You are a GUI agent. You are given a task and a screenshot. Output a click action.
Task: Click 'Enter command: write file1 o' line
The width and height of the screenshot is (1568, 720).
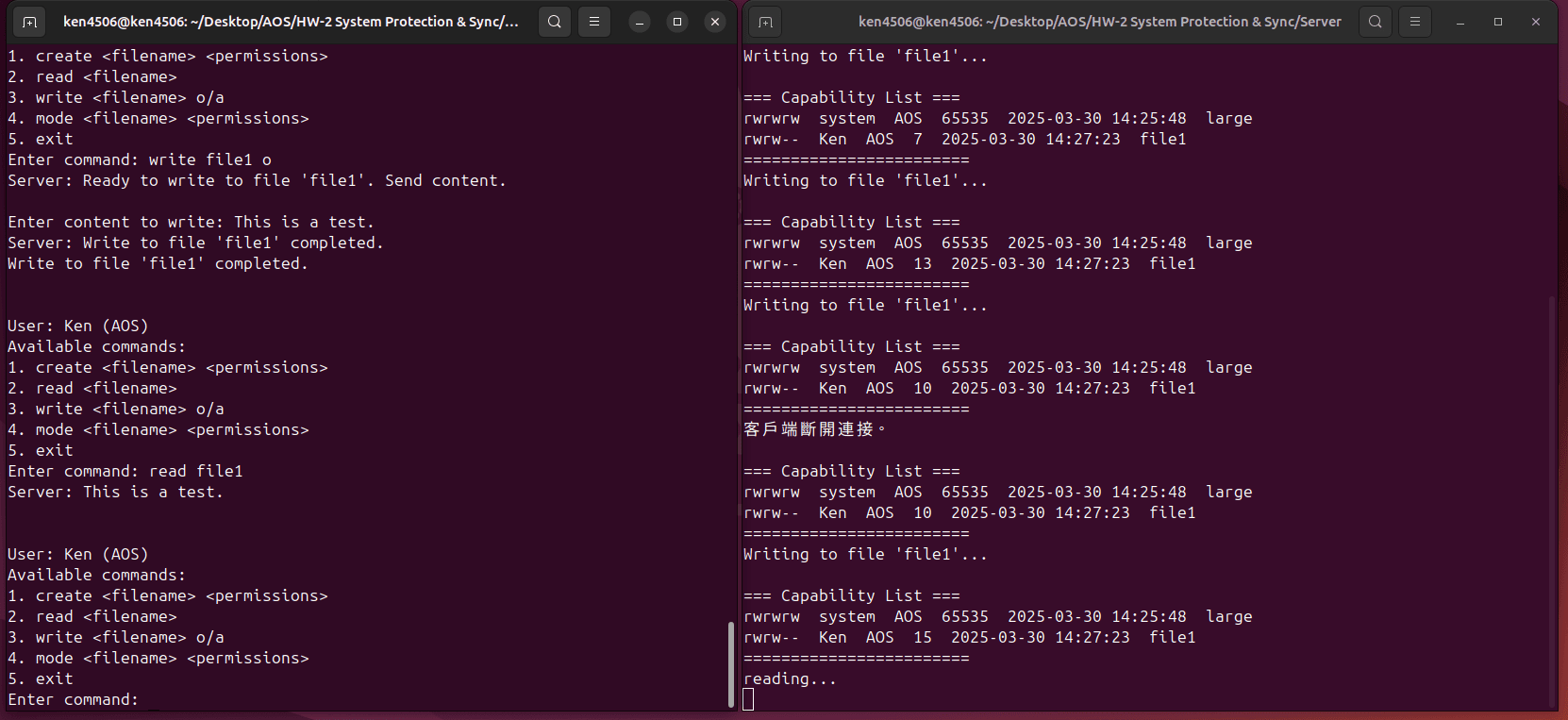click(140, 160)
